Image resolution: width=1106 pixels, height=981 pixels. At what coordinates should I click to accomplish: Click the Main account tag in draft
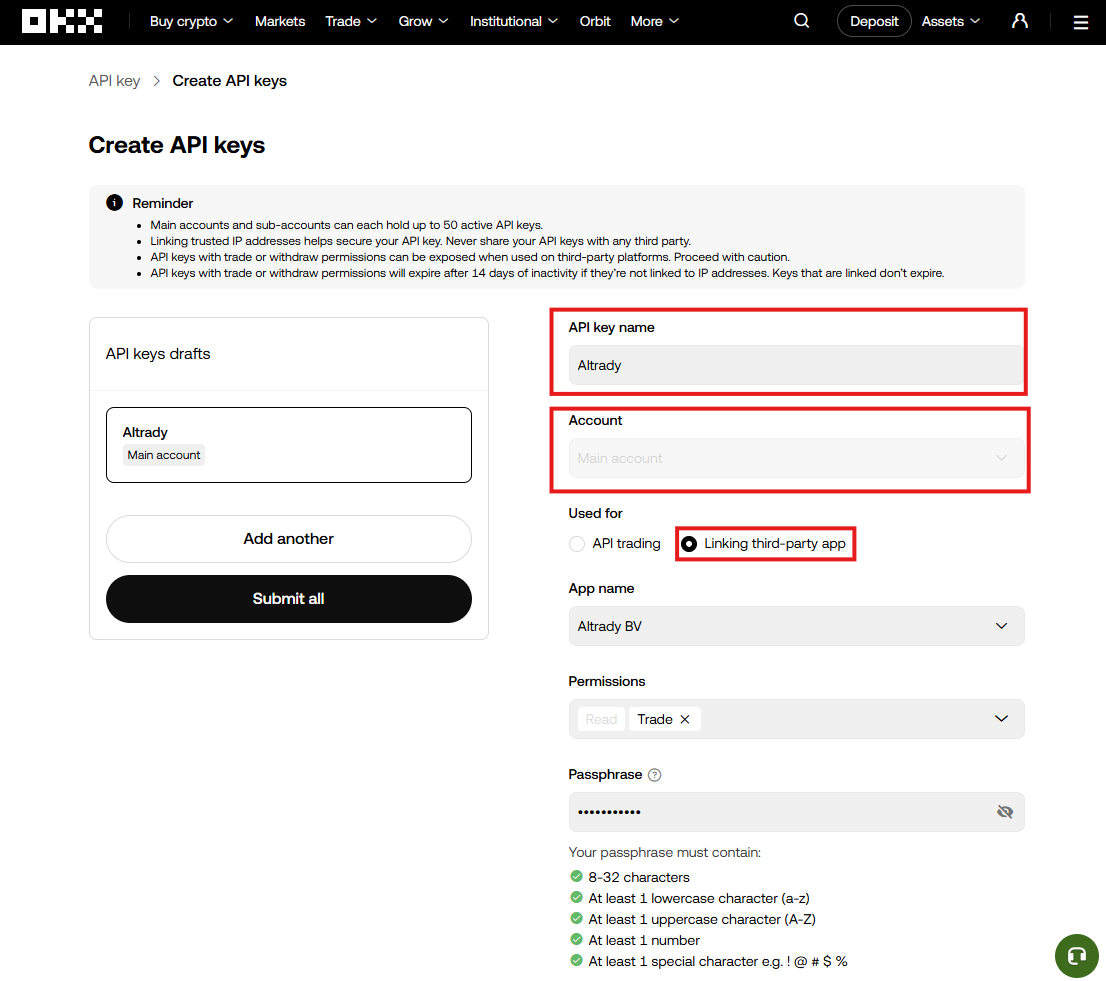click(x=164, y=455)
